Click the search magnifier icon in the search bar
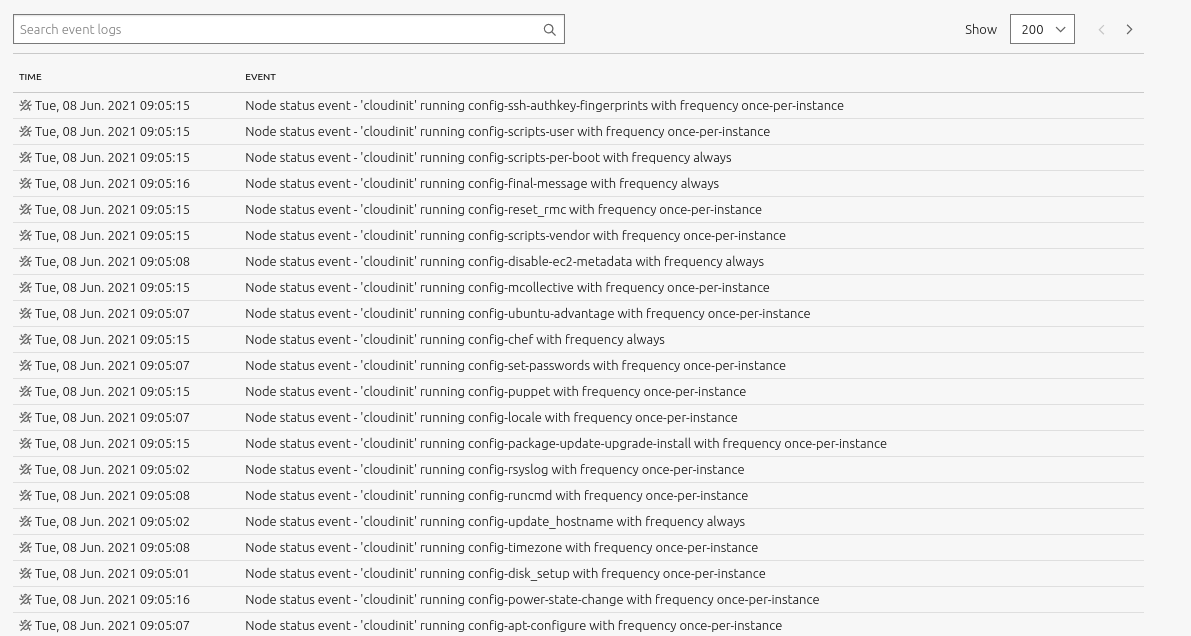The width and height of the screenshot is (1191, 636). (549, 29)
